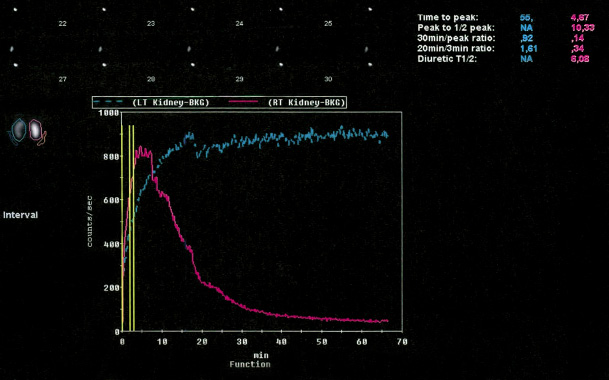The width and height of the screenshot is (609, 380).
Task: Select the pink 20min/3min ratio value ,34
Action: (x=578, y=49)
